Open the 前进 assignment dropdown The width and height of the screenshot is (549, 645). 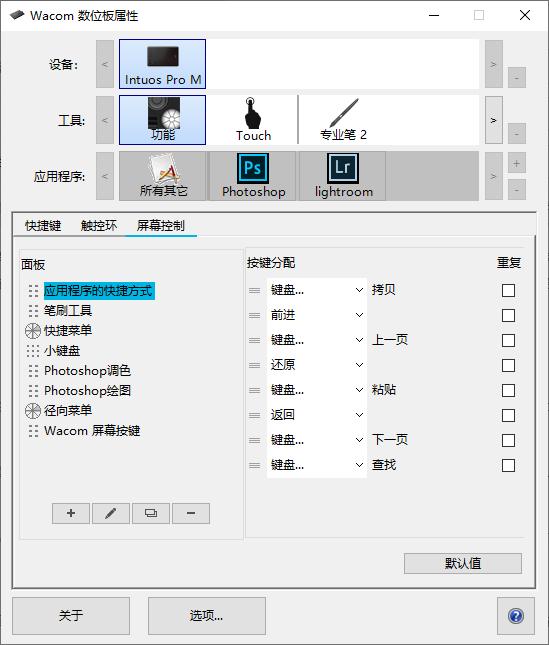(317, 316)
